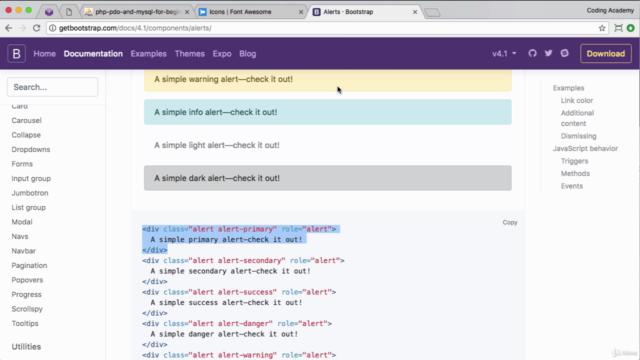This screenshot has width=640, height=360.
Task: Open Collapse in the sidebar
Action: (x=26, y=135)
